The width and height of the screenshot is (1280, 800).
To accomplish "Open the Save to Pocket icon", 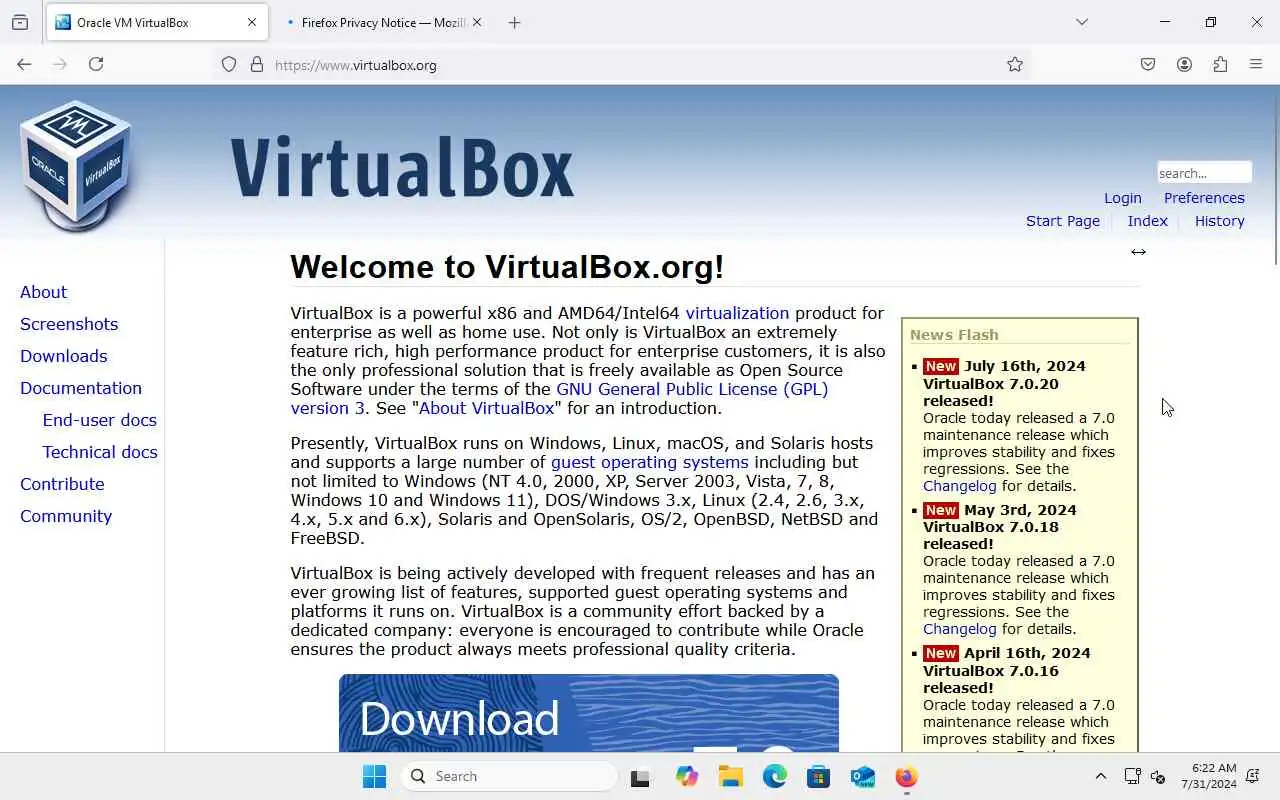I will [1148, 64].
